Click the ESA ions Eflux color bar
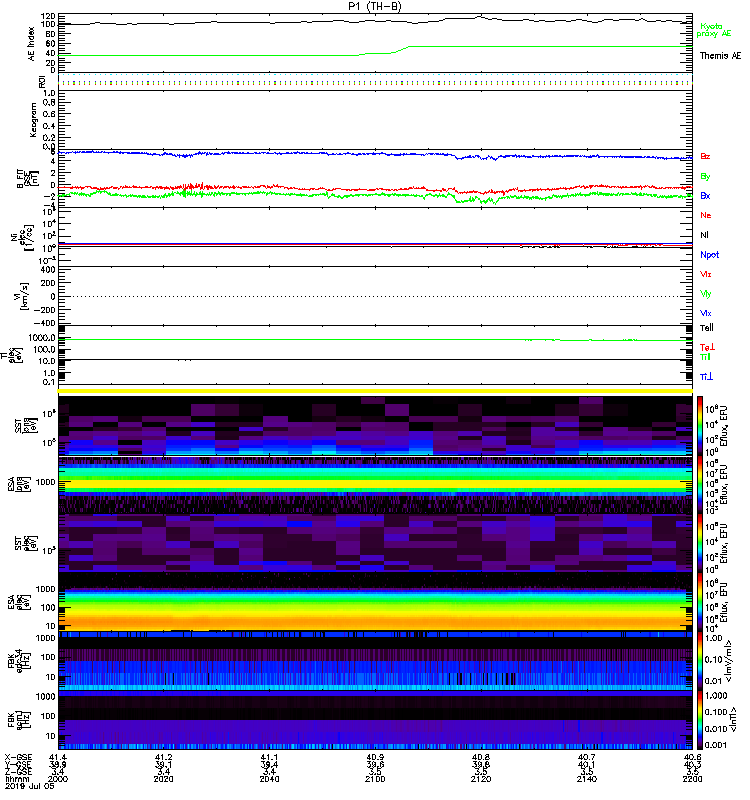The image size is (750, 800). coord(700,485)
